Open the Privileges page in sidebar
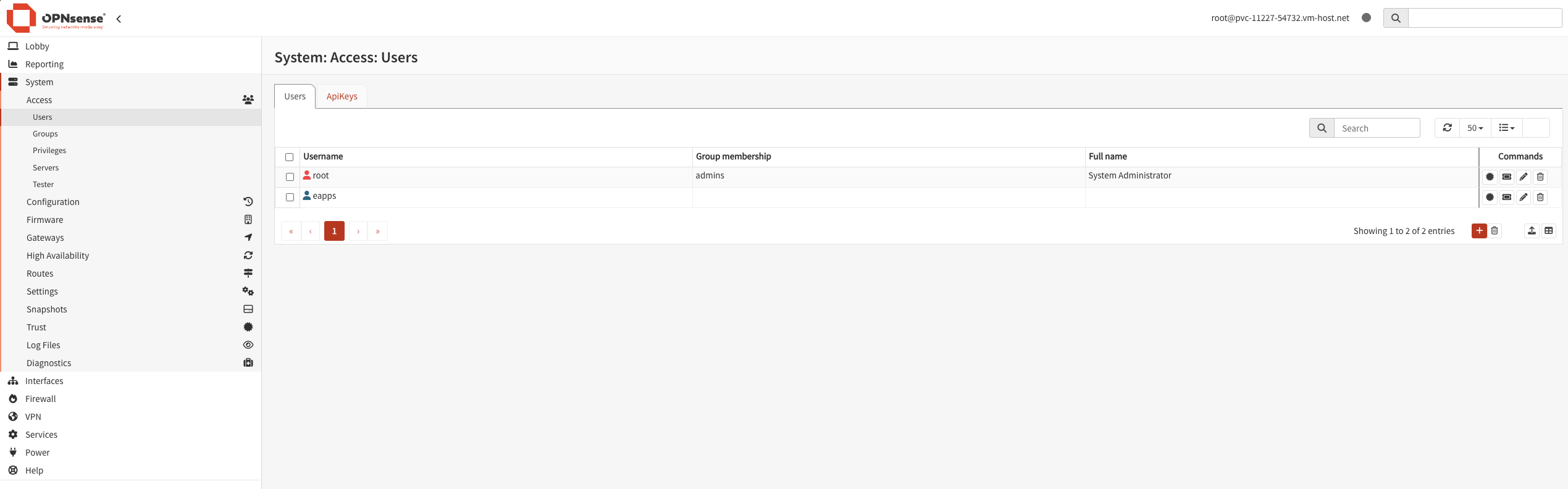 click(x=49, y=151)
